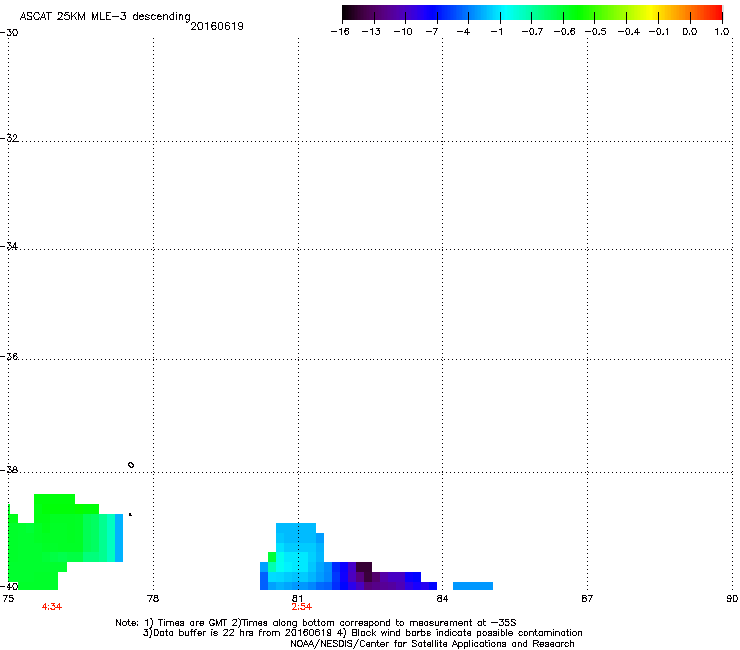Screen dimensions: 740x650
Task: Click the -7 color scale label
Action: (x=432, y=32)
